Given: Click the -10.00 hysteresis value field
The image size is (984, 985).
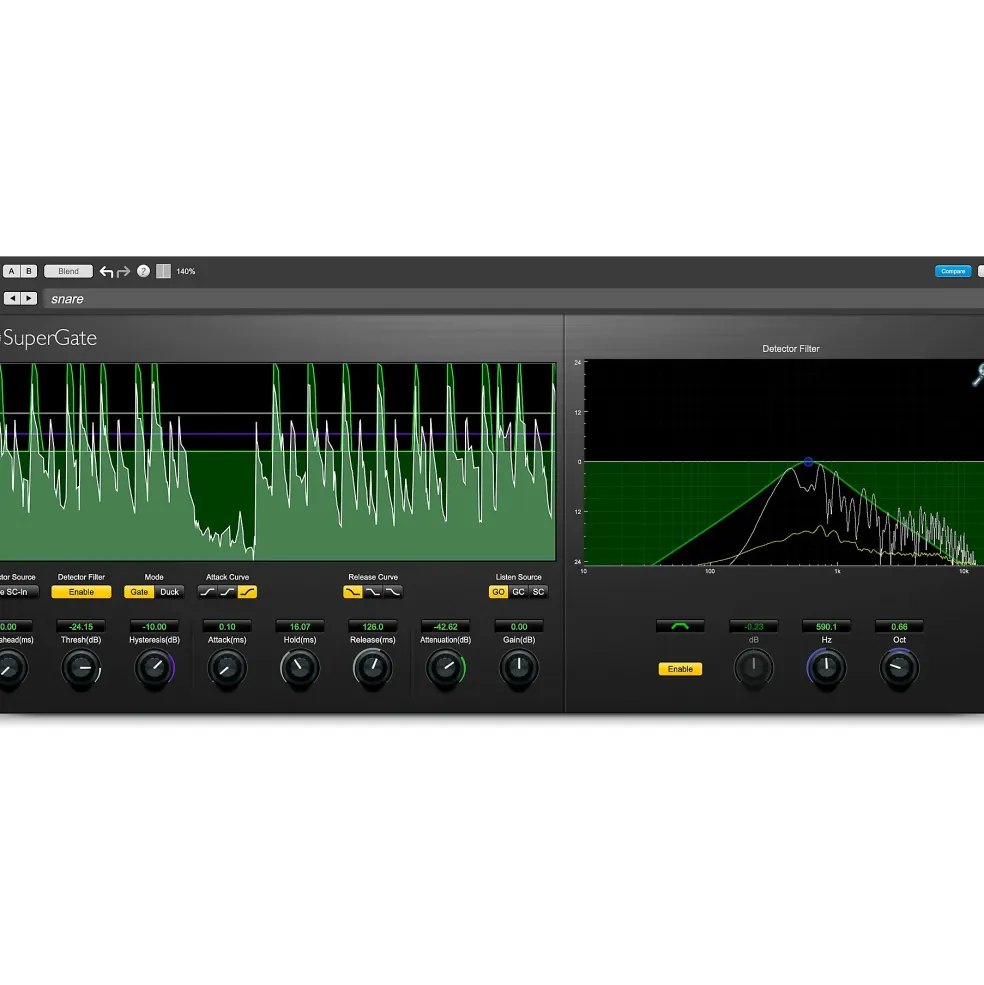Looking at the screenshot, I should 154,626.
